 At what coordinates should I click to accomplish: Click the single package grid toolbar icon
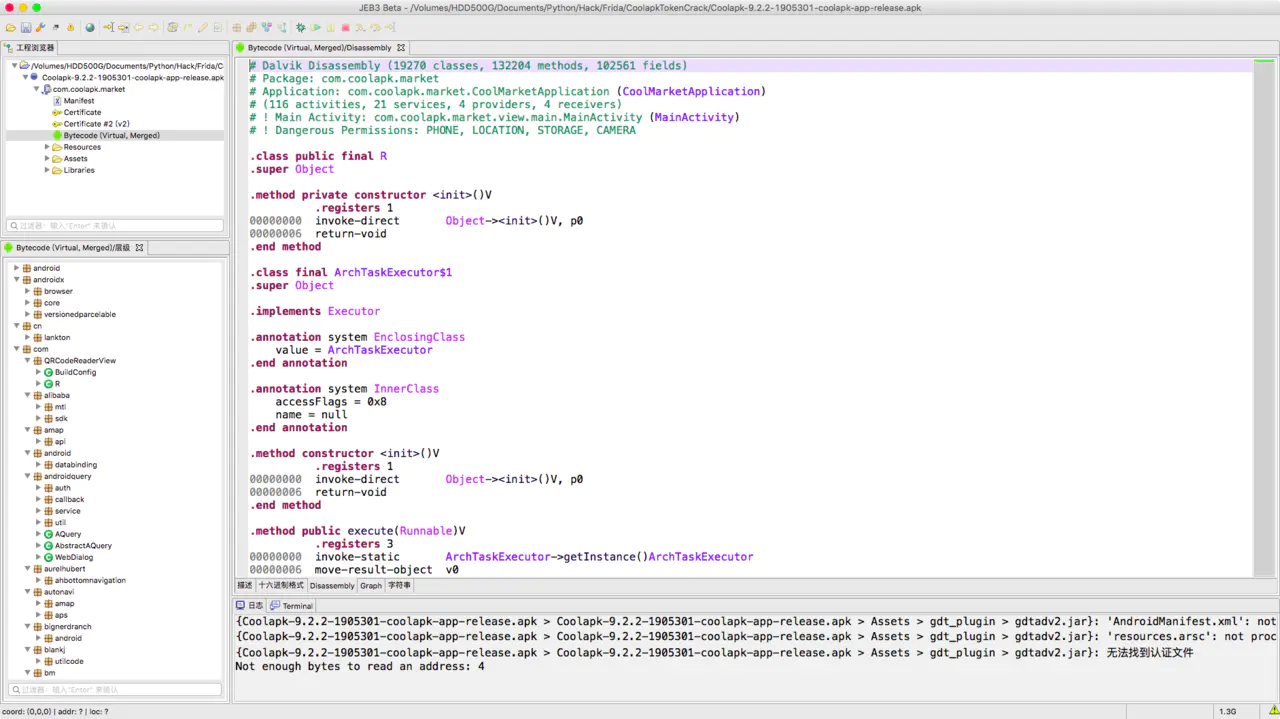237,28
